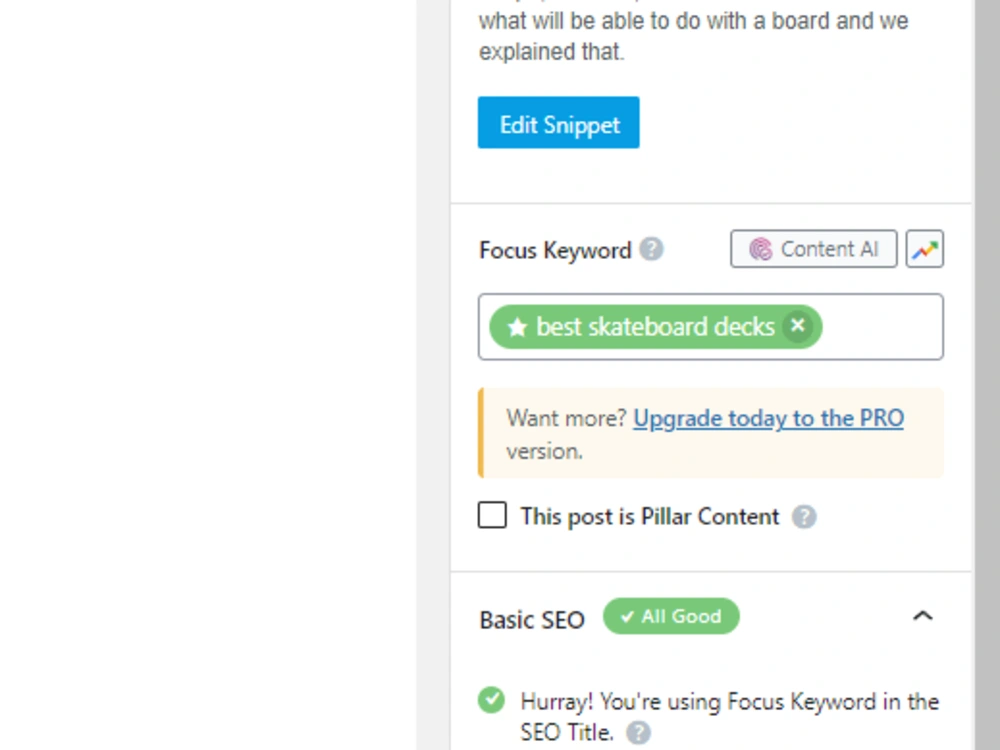Screen dimensions: 1000x750
Task: Click the All Good status badge
Action: 671,616
